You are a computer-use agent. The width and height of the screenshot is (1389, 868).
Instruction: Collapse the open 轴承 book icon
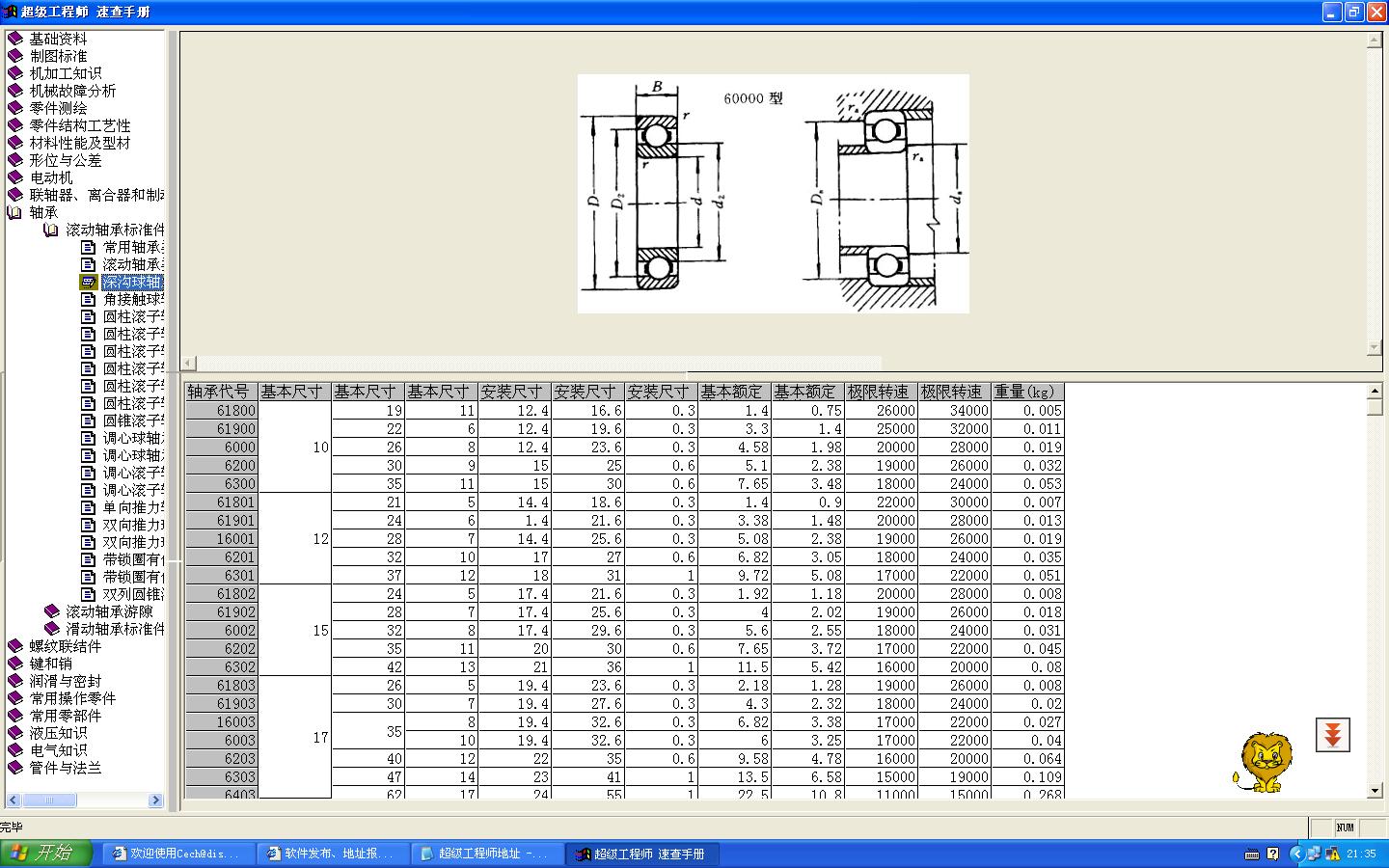[14, 212]
